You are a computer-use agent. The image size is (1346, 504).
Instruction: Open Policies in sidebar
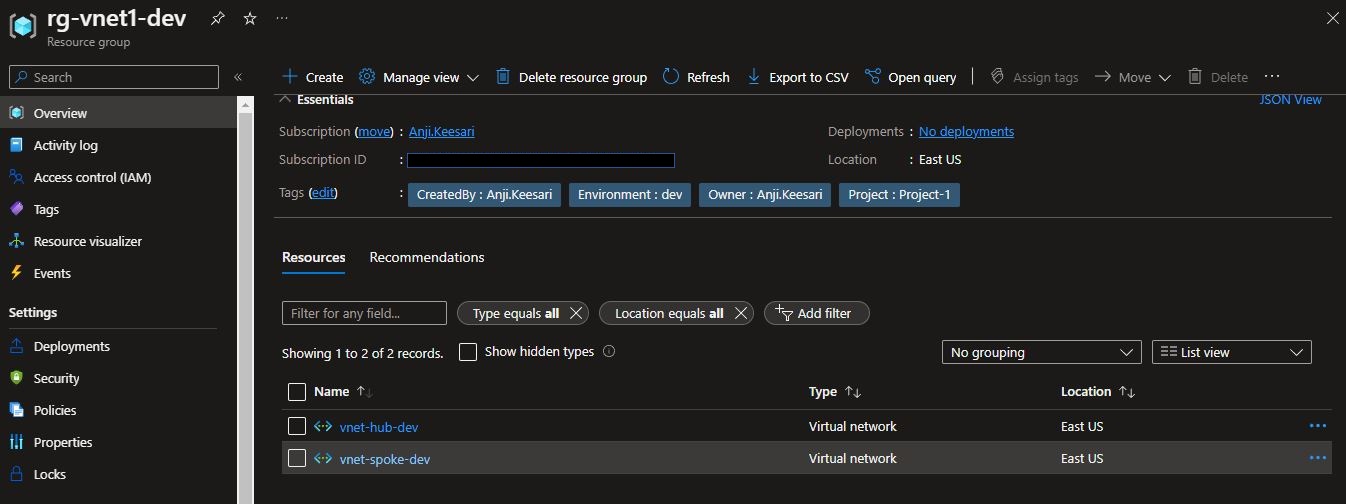pos(119,410)
